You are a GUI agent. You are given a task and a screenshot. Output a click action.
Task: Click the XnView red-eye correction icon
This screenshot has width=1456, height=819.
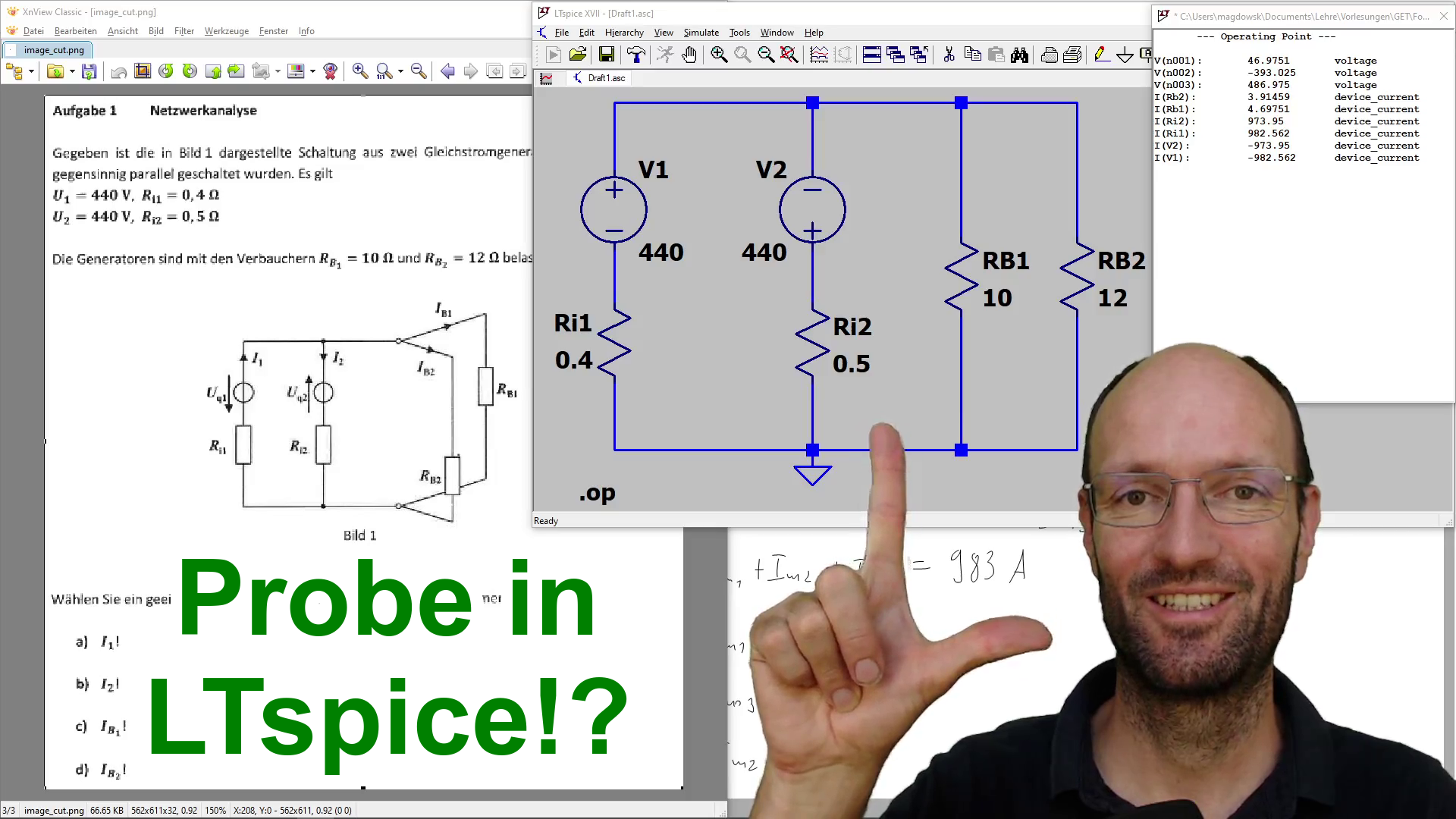330,71
